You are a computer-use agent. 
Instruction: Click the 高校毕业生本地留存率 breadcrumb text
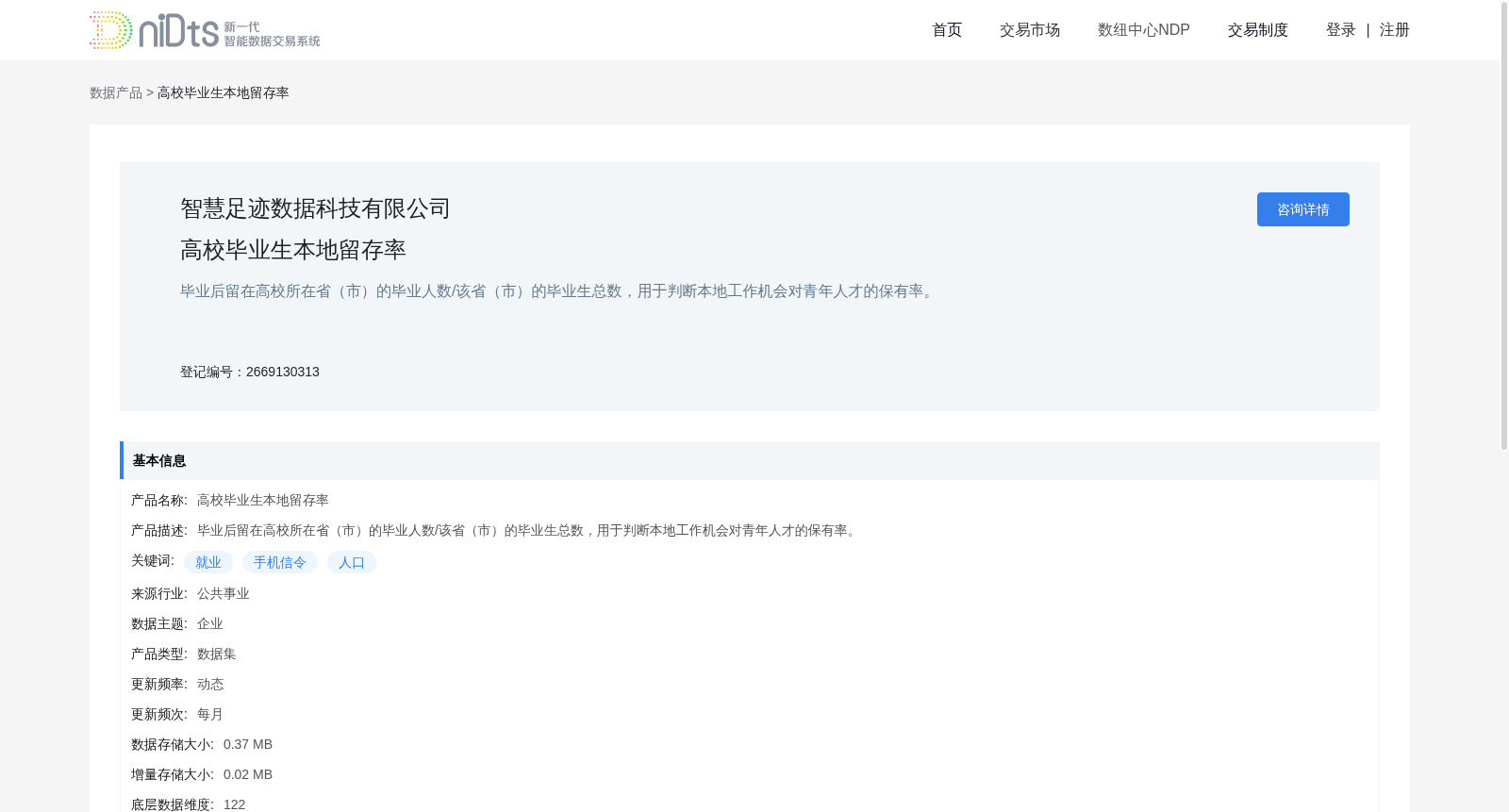pos(224,92)
